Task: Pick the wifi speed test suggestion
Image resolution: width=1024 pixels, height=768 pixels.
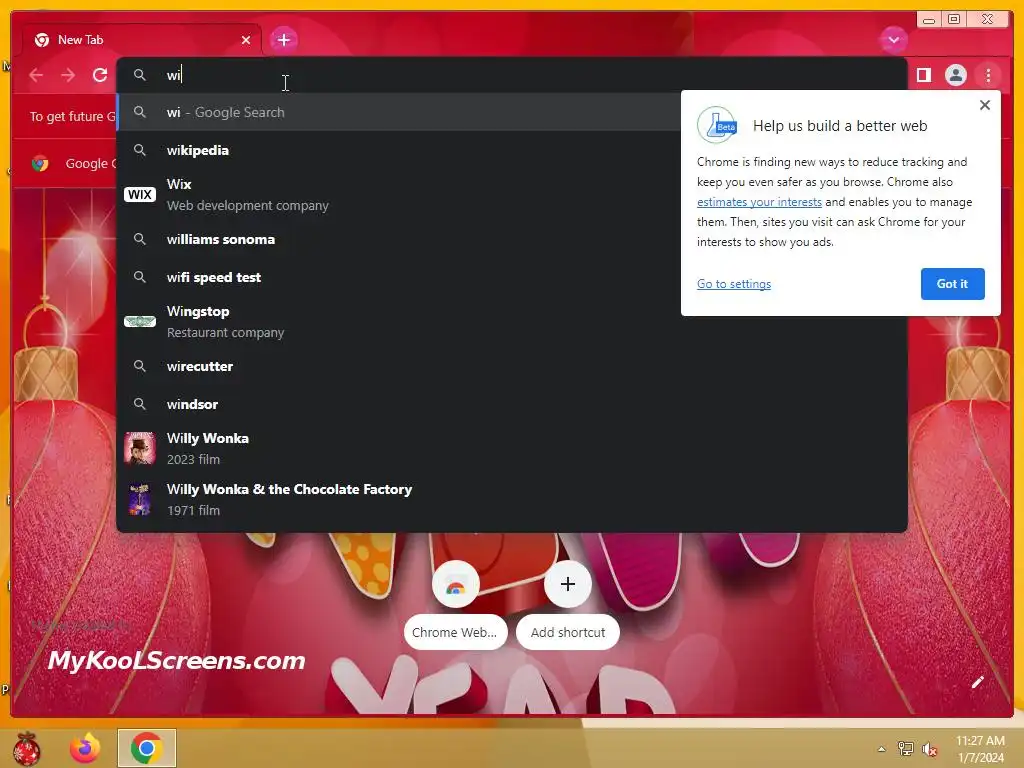Action: coord(399,277)
